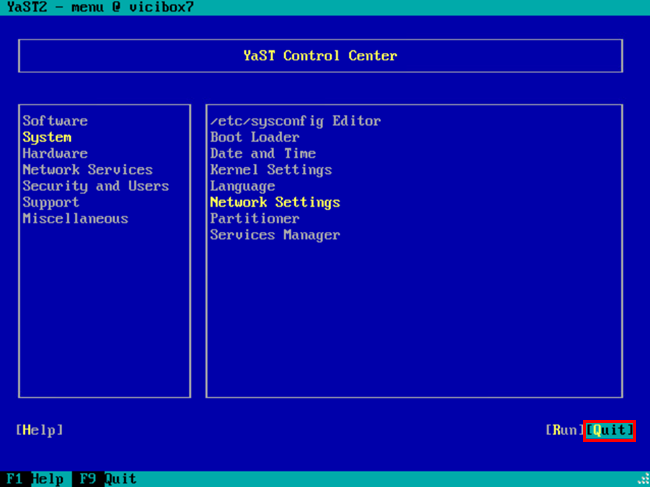This screenshot has height=487, width=650.
Task: Choose the Network Services category
Action: [x=87, y=170]
